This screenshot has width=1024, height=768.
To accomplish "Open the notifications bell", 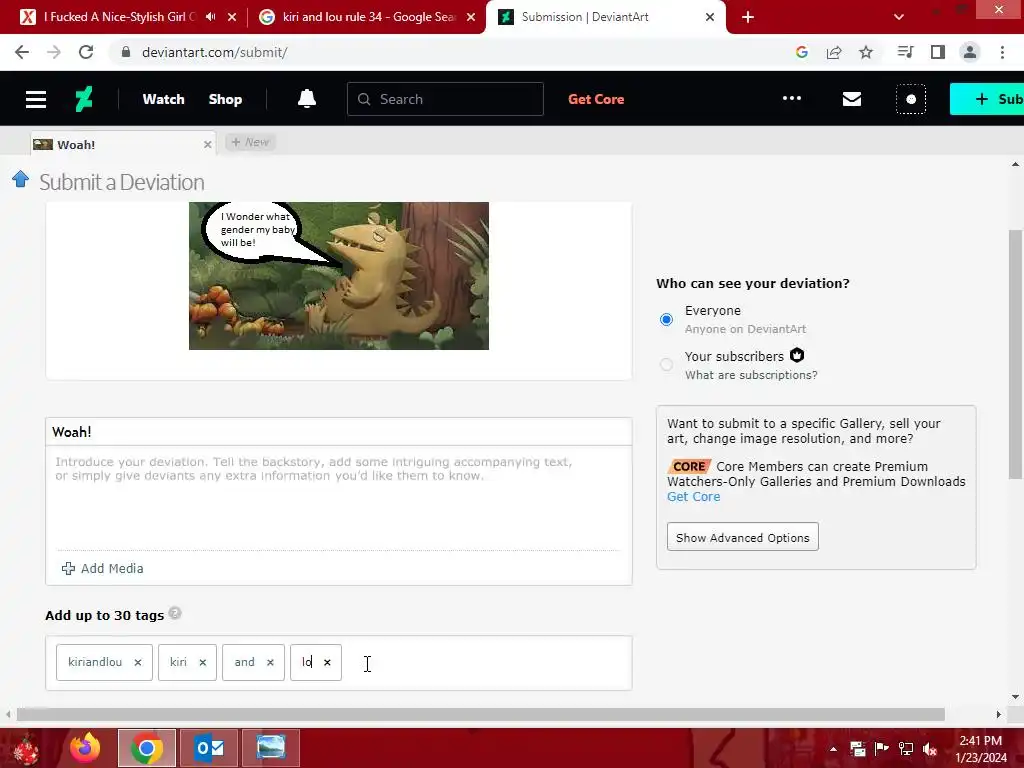I will click(x=307, y=99).
